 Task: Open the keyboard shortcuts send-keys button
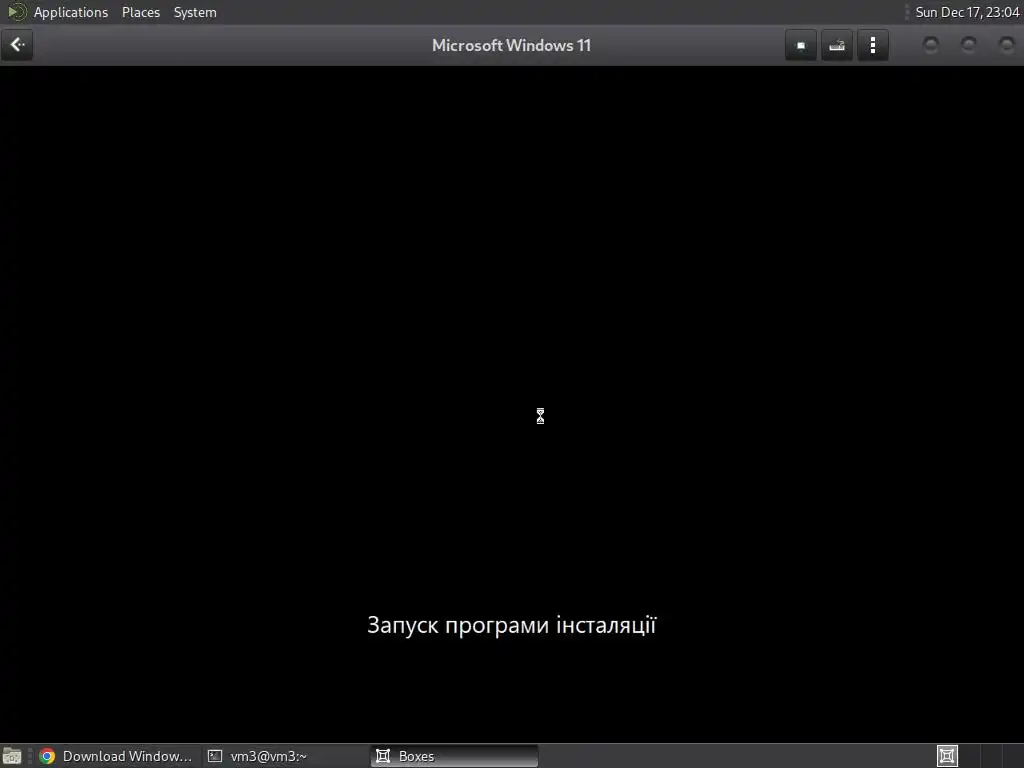pyautogui.click(x=837, y=45)
